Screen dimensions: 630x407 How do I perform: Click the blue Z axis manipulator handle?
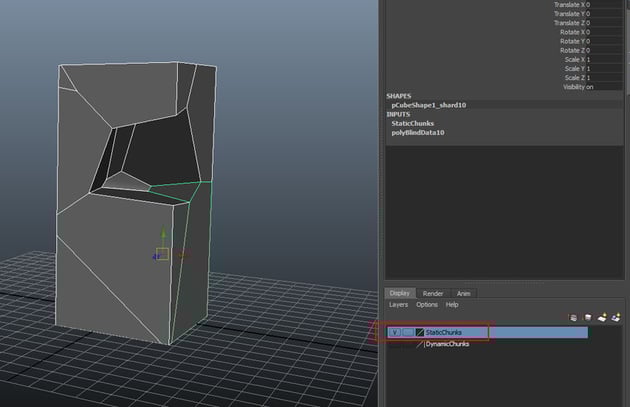(155, 256)
